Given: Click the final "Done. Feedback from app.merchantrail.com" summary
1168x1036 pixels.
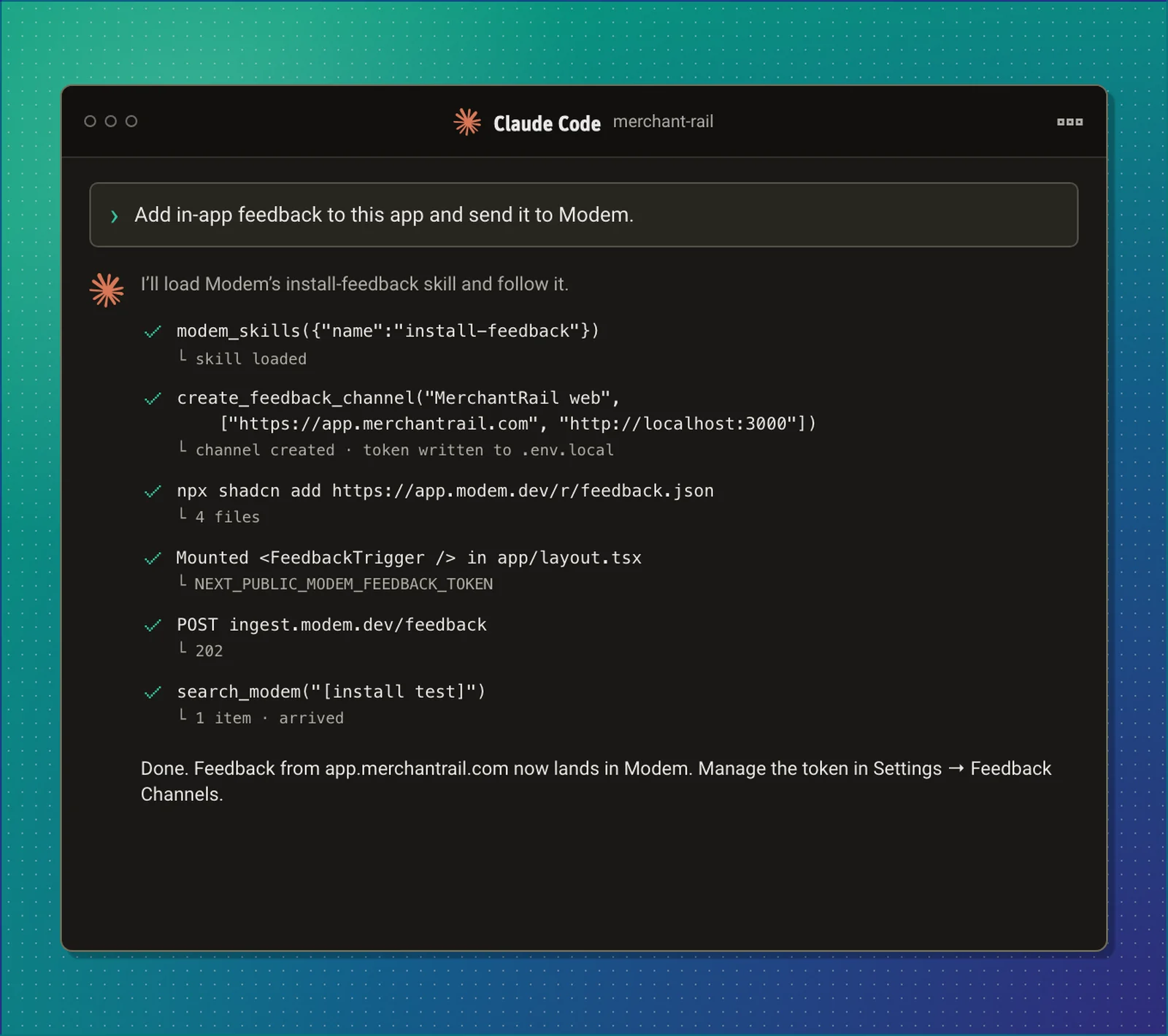Looking at the screenshot, I should [x=596, y=781].
